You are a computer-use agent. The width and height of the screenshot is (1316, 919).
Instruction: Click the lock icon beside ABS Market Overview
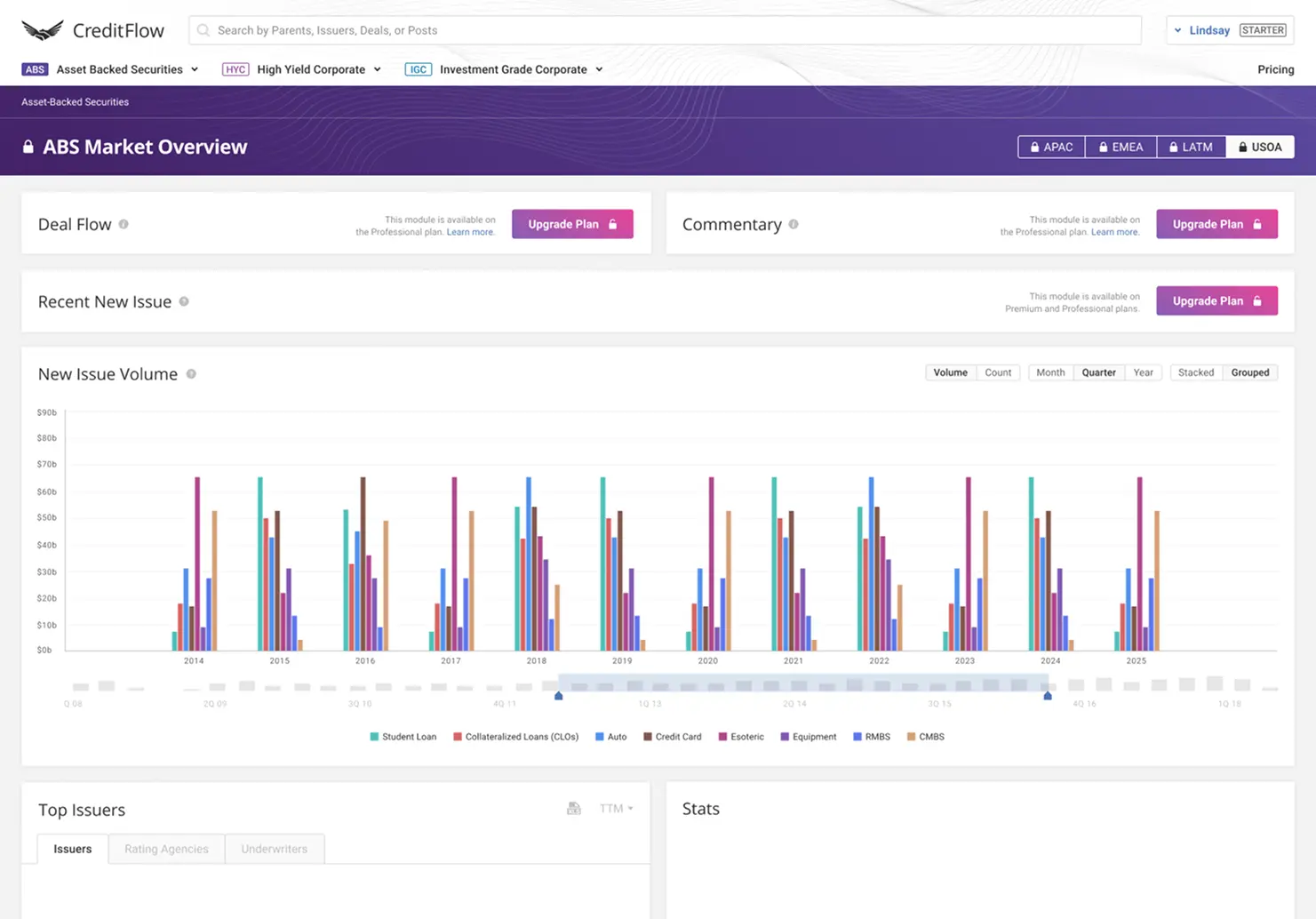pos(28,147)
